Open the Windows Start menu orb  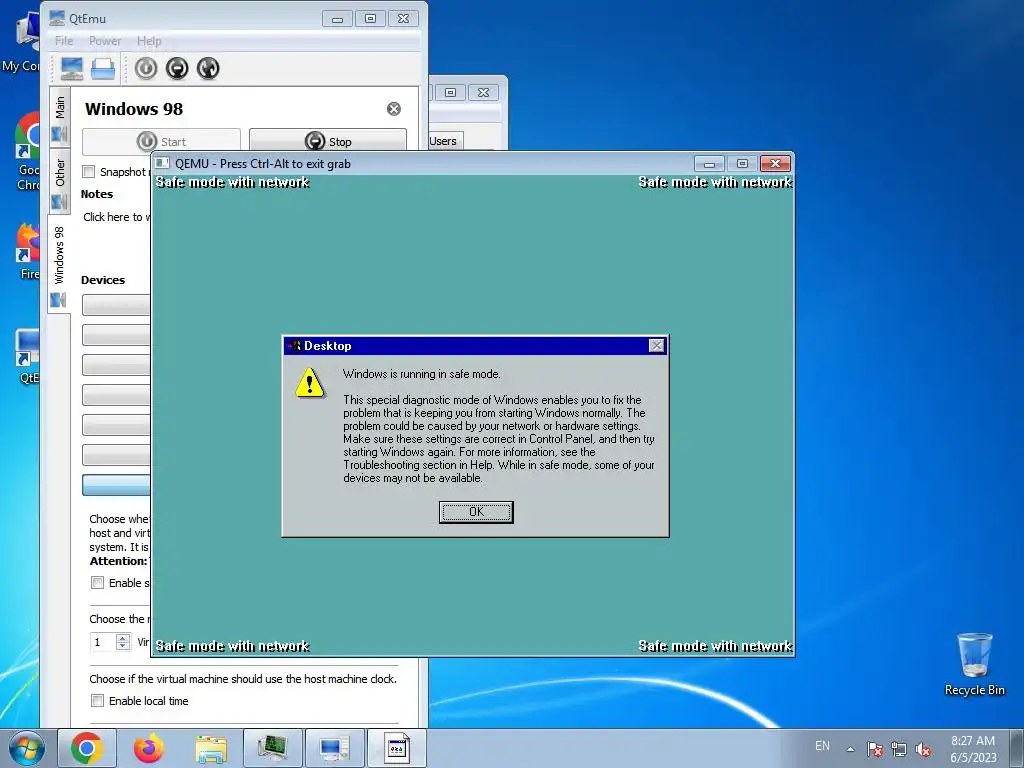[x=27, y=748]
